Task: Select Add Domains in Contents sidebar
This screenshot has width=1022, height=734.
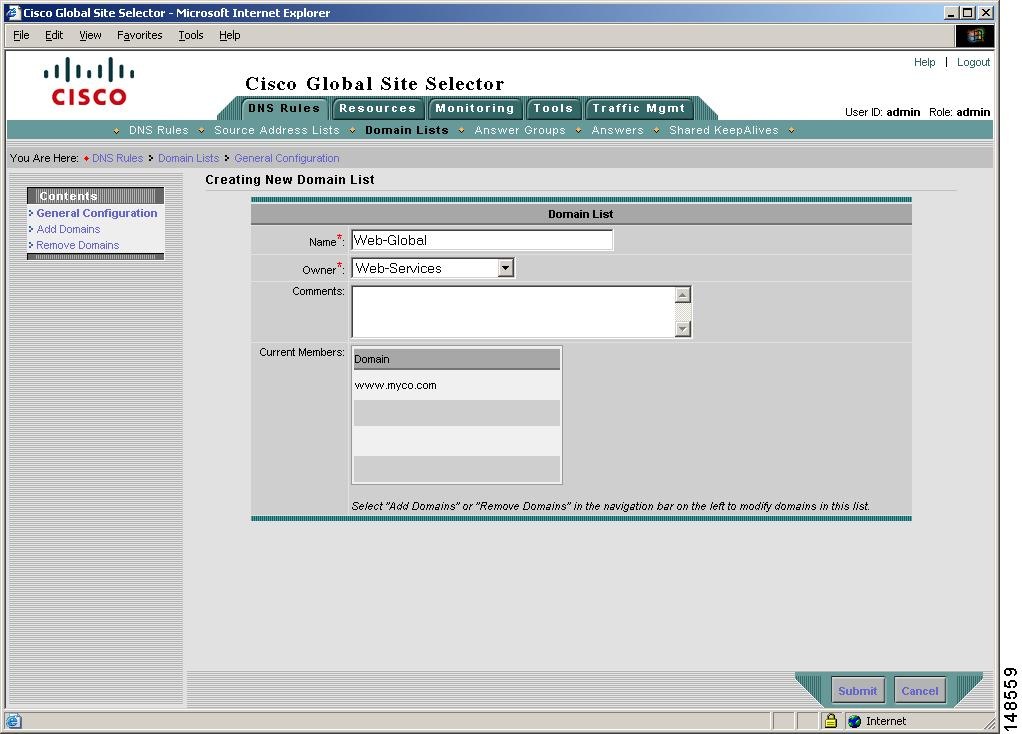Action: tap(68, 229)
